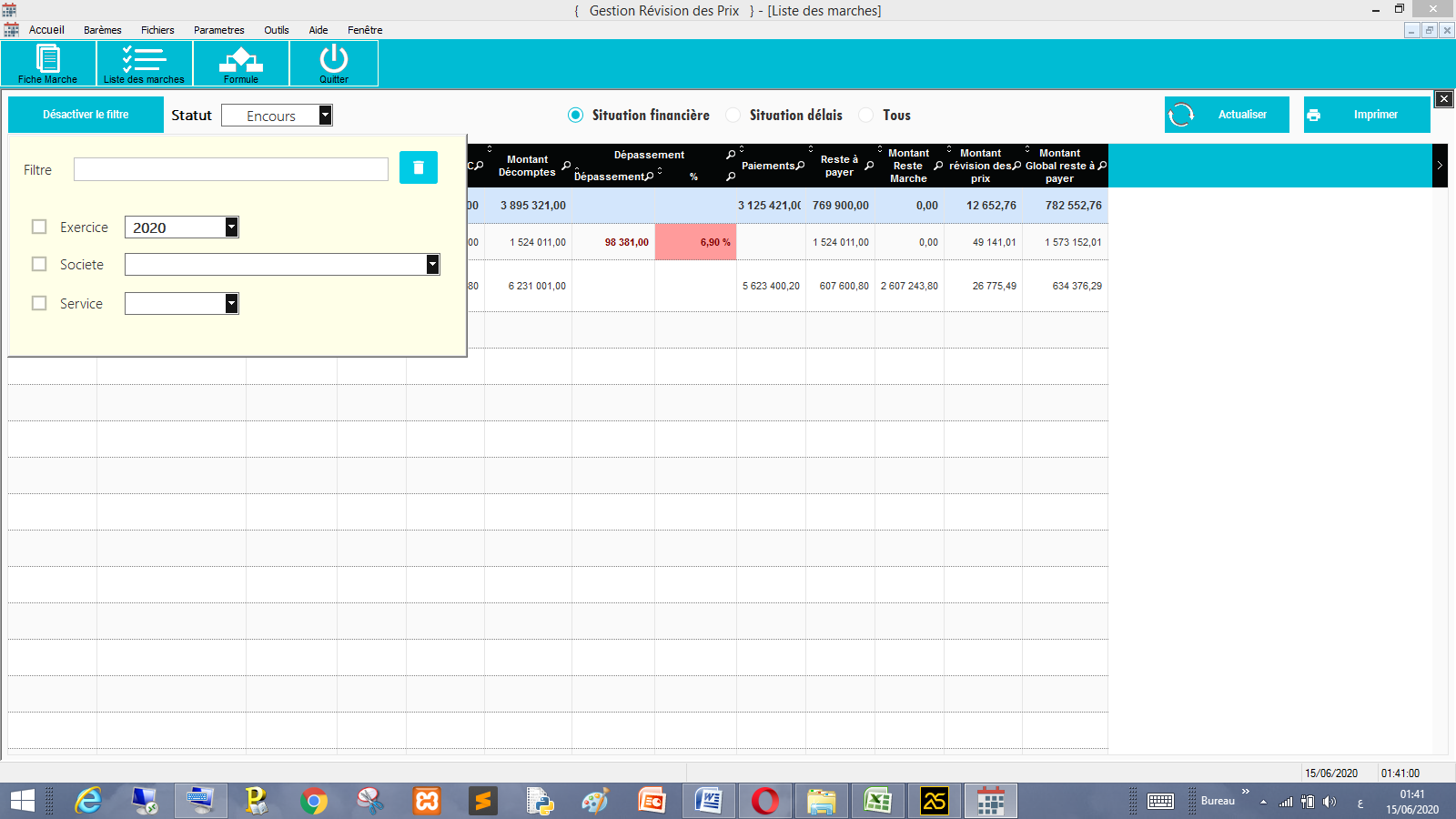Open the Fiche Marche toolbar icon

tap(48, 63)
